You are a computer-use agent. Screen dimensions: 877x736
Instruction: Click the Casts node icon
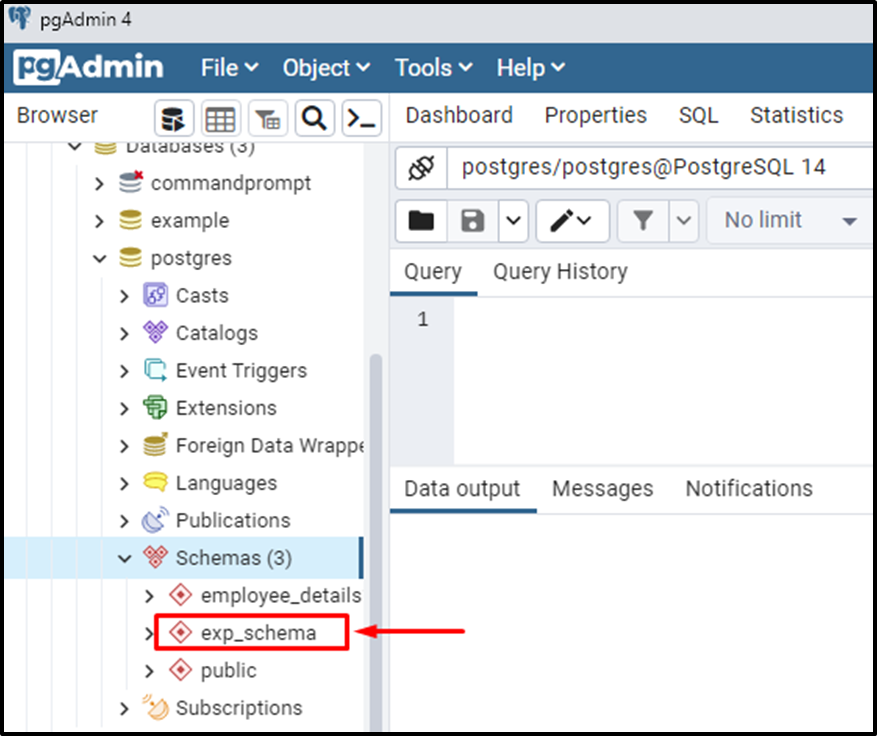coord(155,295)
